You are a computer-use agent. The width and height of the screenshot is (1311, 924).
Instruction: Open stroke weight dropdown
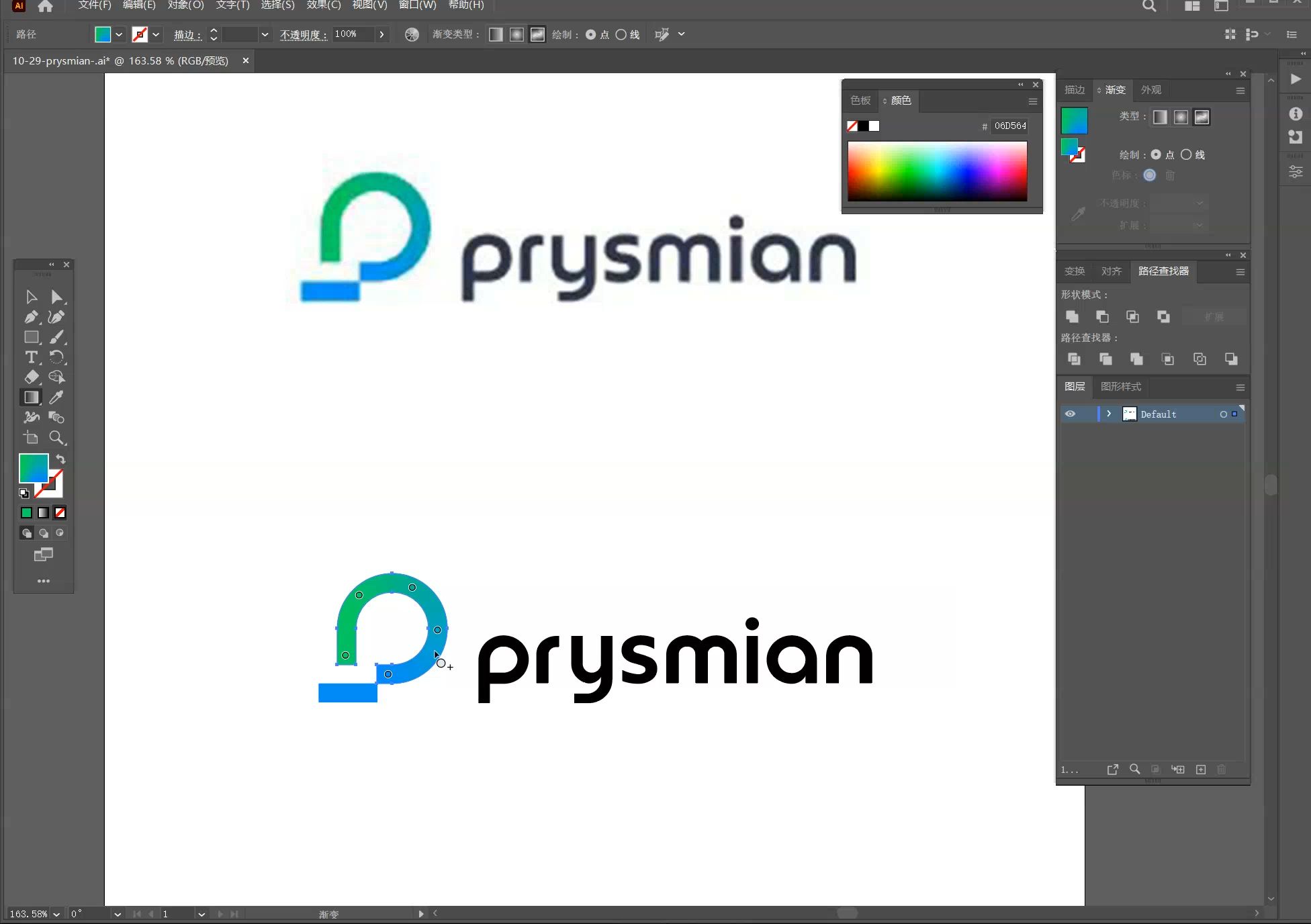point(265,34)
